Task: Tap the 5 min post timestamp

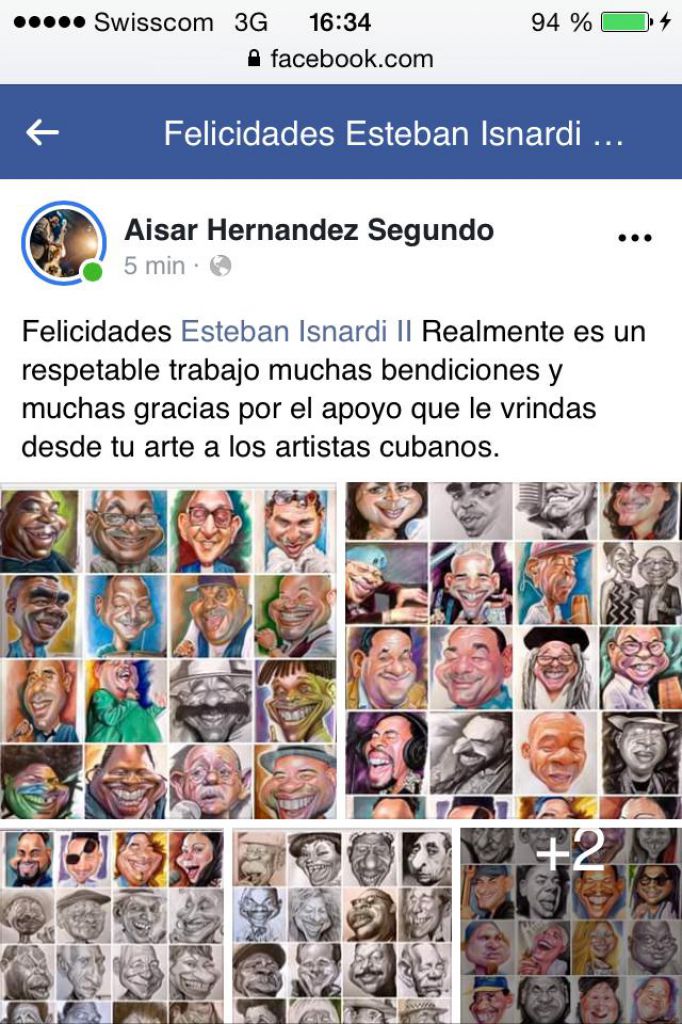Action: (155, 266)
